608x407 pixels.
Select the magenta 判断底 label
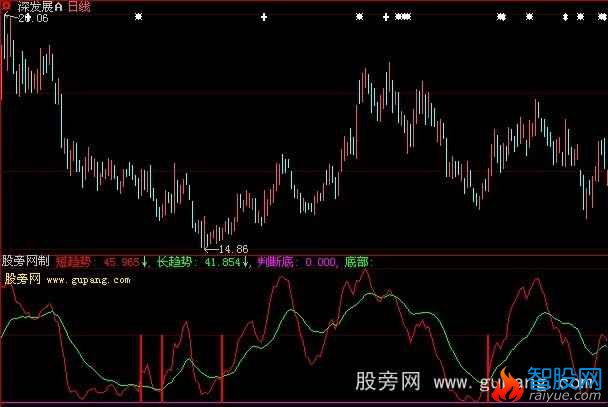click(276, 262)
